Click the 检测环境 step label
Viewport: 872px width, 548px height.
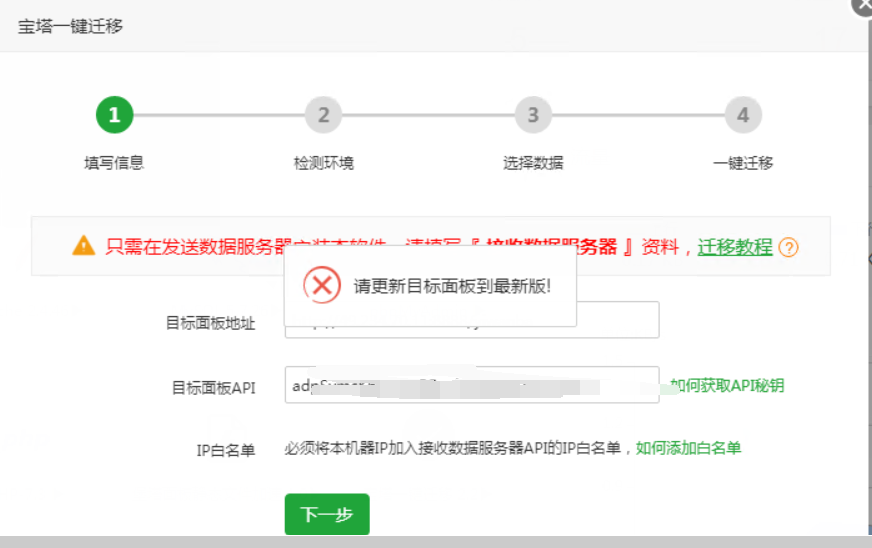point(324,163)
